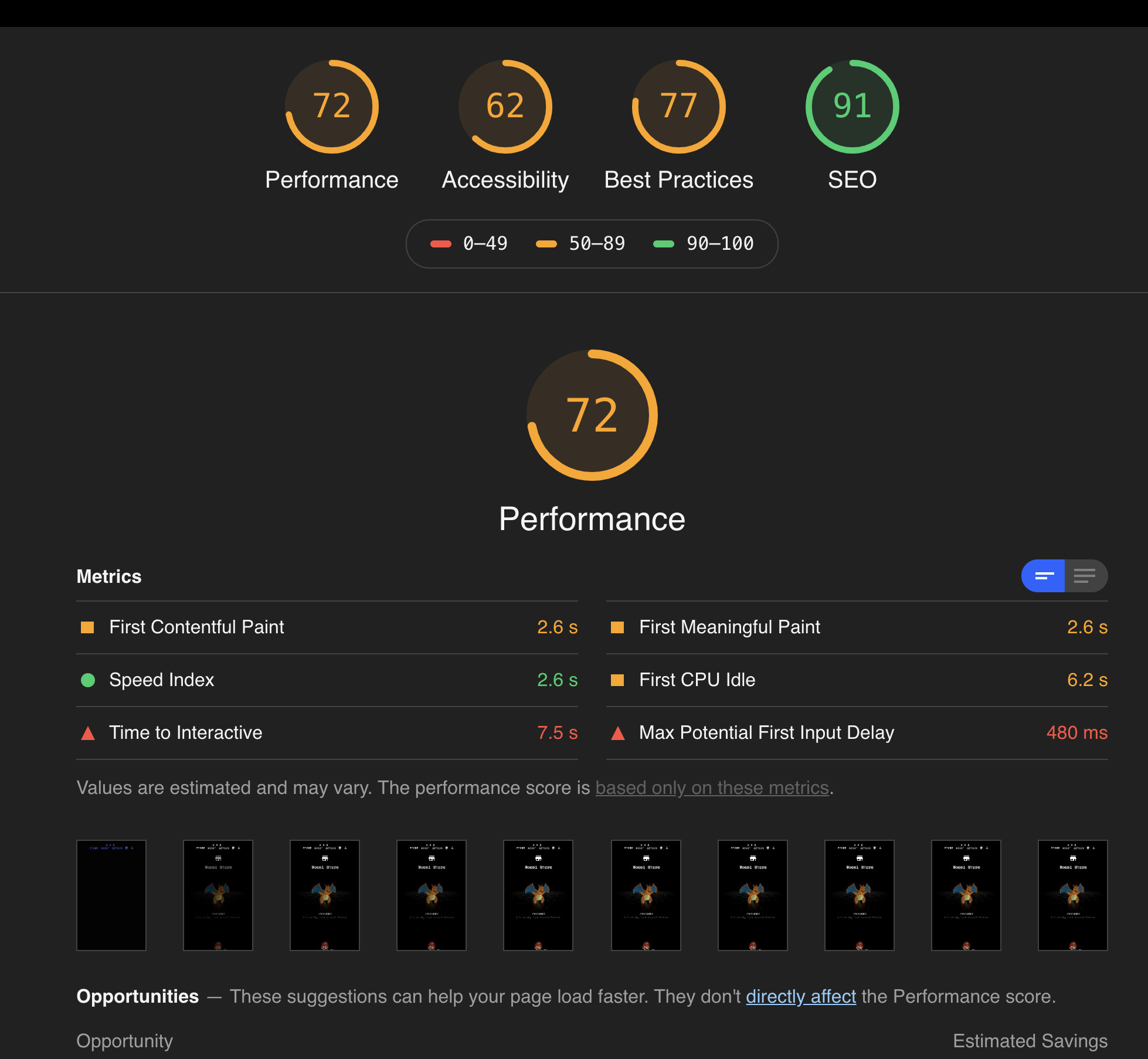Screen dimensions: 1148x1059
Task: Switch metrics to single-list view
Action: pyautogui.click(x=1088, y=576)
